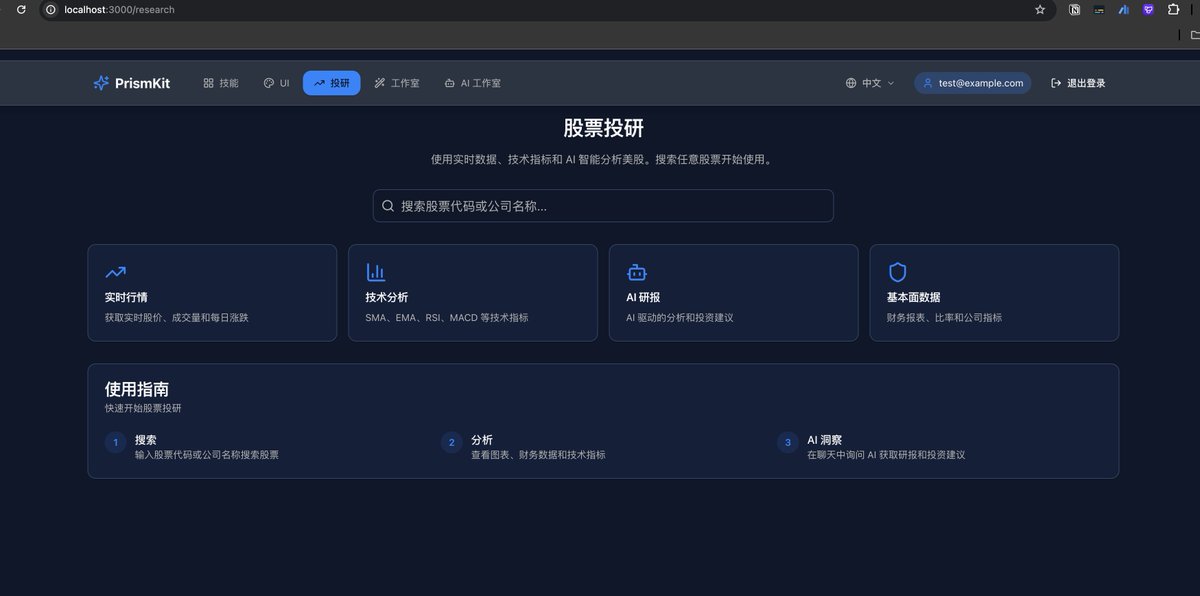This screenshot has height=596, width=1200.
Task: Click the browser address bar URL
Action: [x=119, y=10]
